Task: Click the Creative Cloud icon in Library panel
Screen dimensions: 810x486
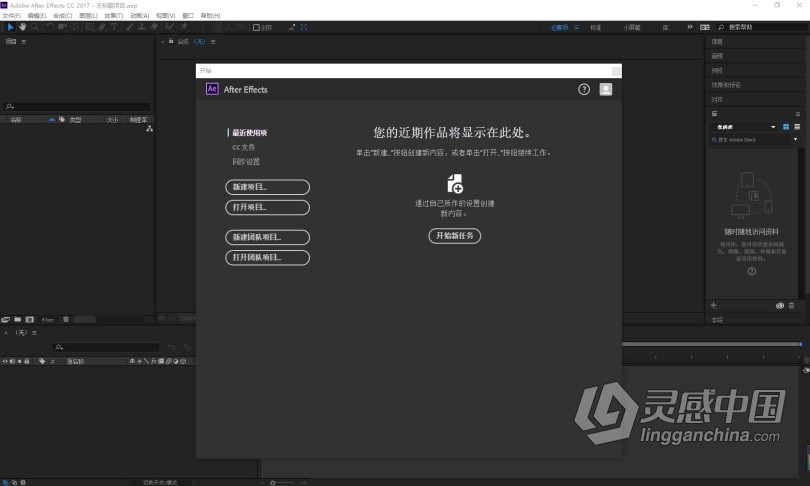Action: (x=780, y=306)
